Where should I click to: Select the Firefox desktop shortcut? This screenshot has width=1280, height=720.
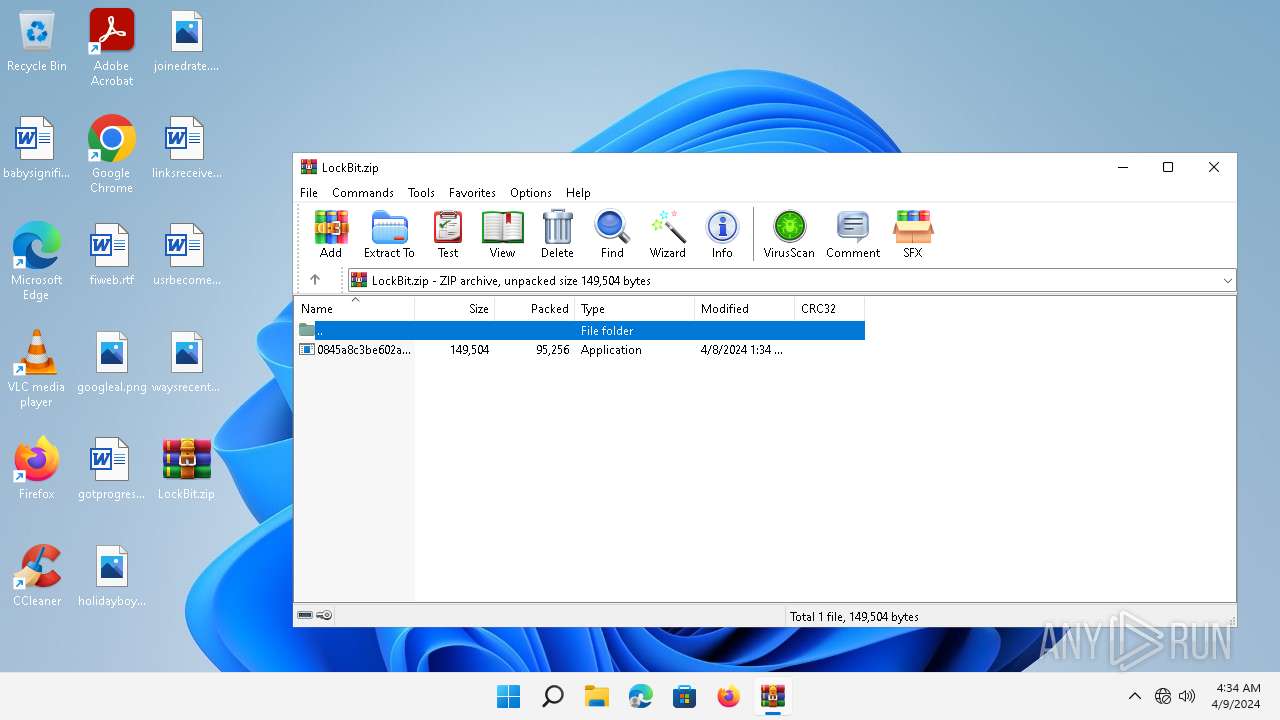coord(37,468)
